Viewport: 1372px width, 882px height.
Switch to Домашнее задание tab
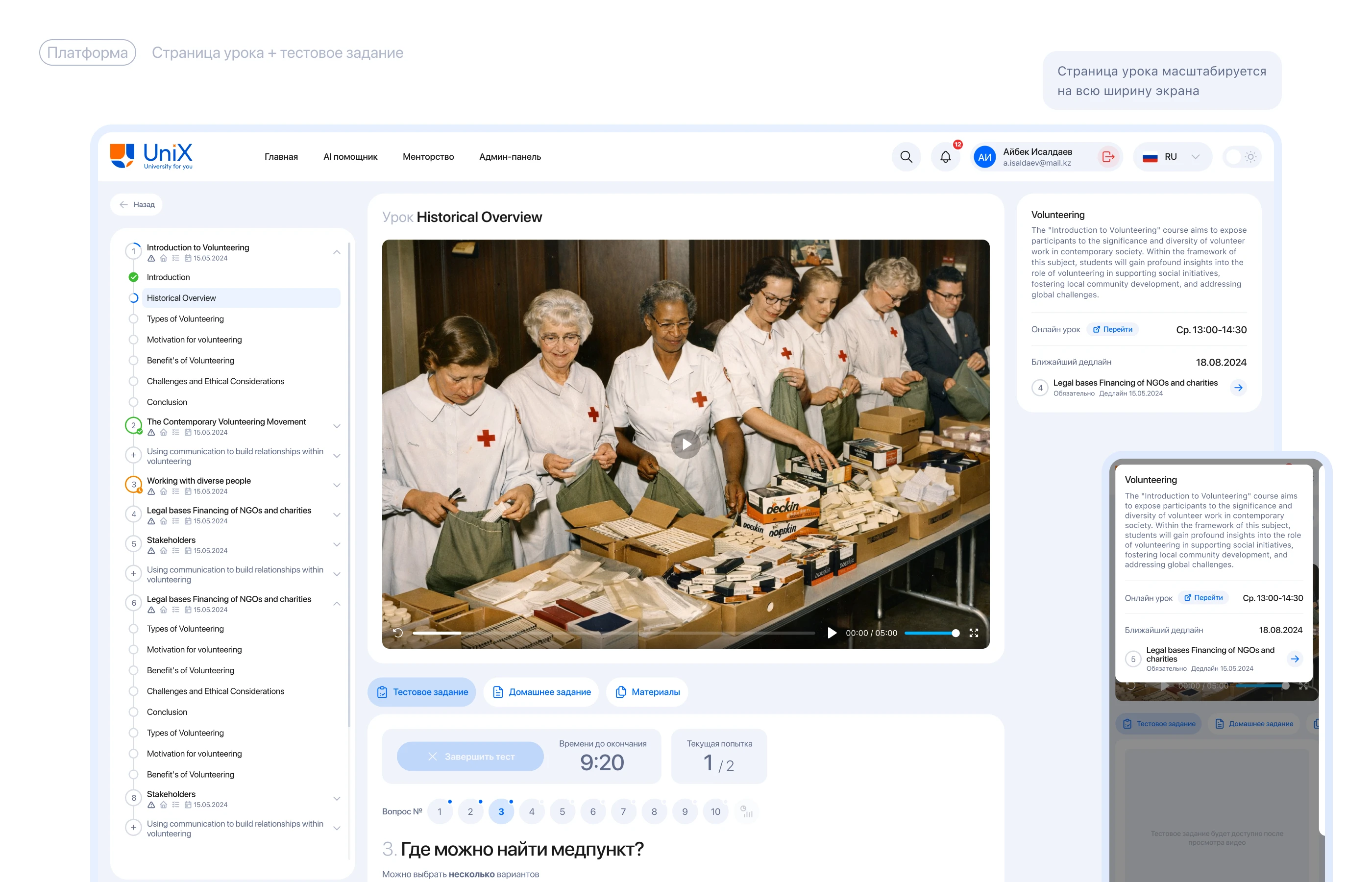tap(541, 692)
